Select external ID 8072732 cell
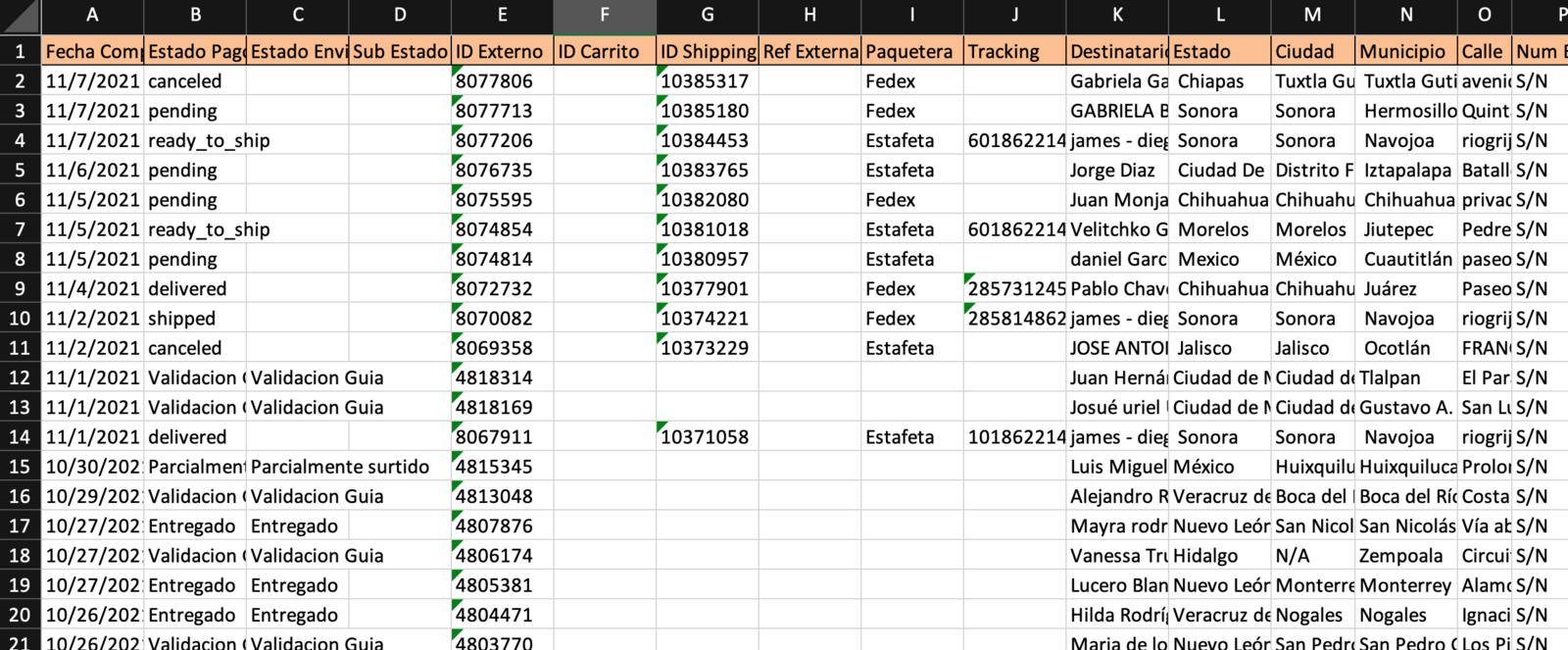This screenshot has height=650, width=1568. (x=503, y=289)
